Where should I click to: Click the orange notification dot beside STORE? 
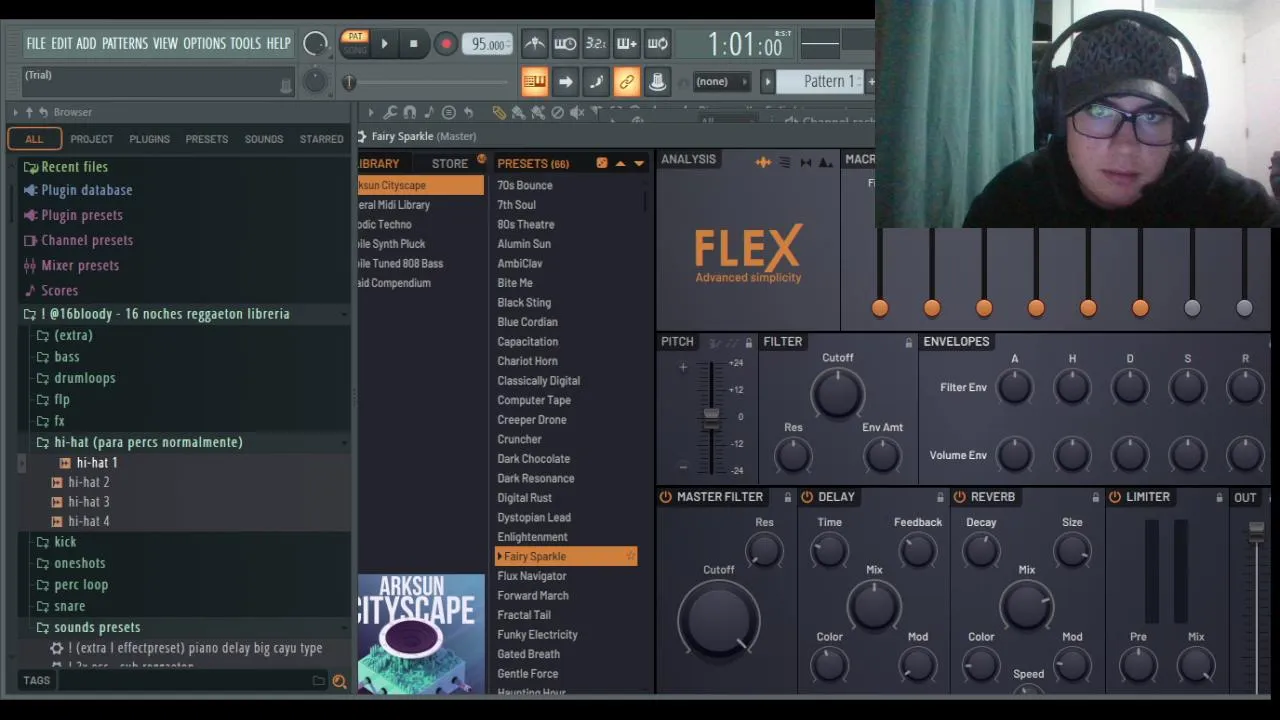(x=481, y=159)
